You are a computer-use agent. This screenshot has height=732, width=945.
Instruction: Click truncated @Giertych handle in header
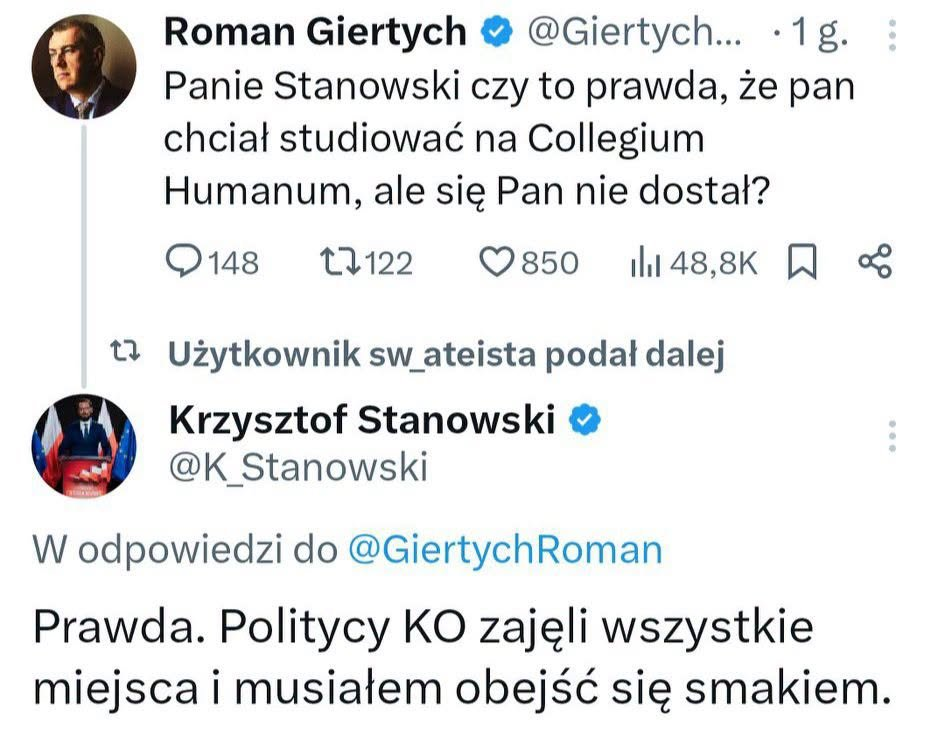(x=635, y=32)
